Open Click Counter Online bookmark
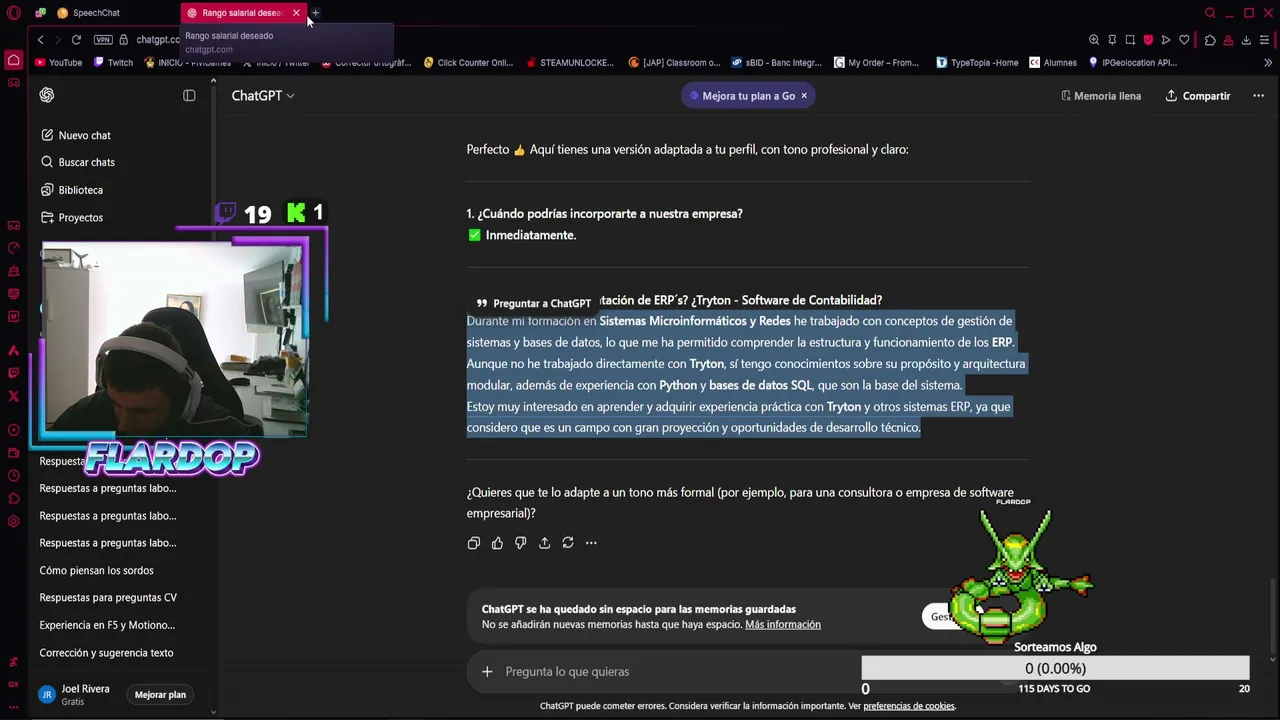Screen dimensions: 1280x720 coord(468,62)
